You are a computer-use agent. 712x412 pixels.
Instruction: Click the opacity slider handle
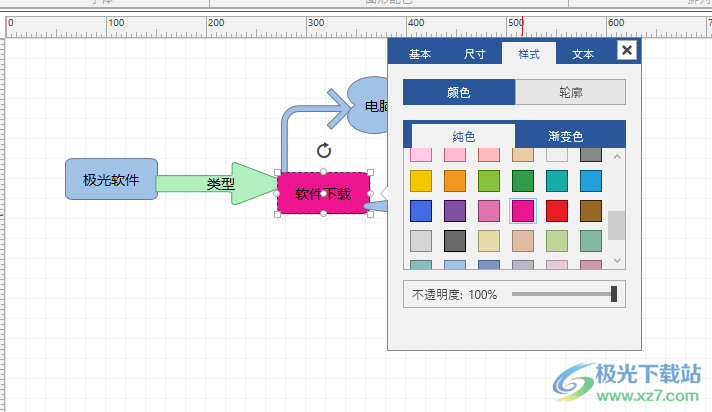[614, 294]
